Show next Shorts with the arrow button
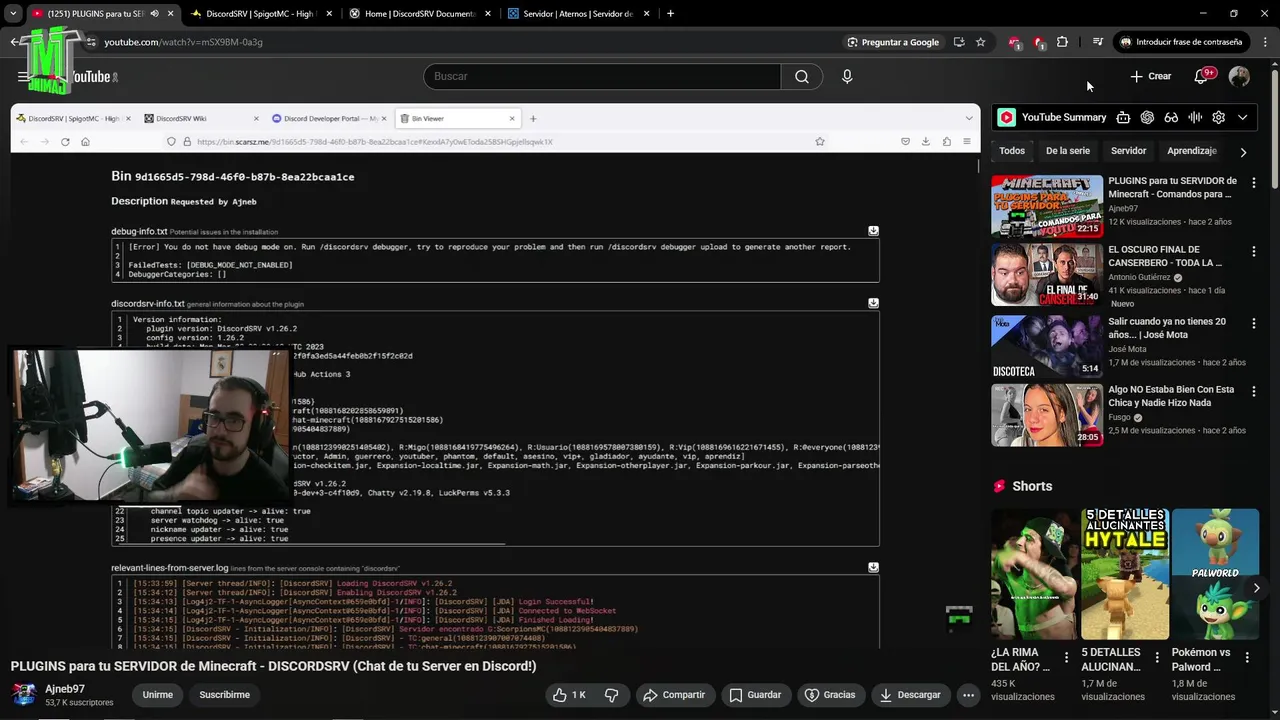1280x720 pixels. (1256, 588)
